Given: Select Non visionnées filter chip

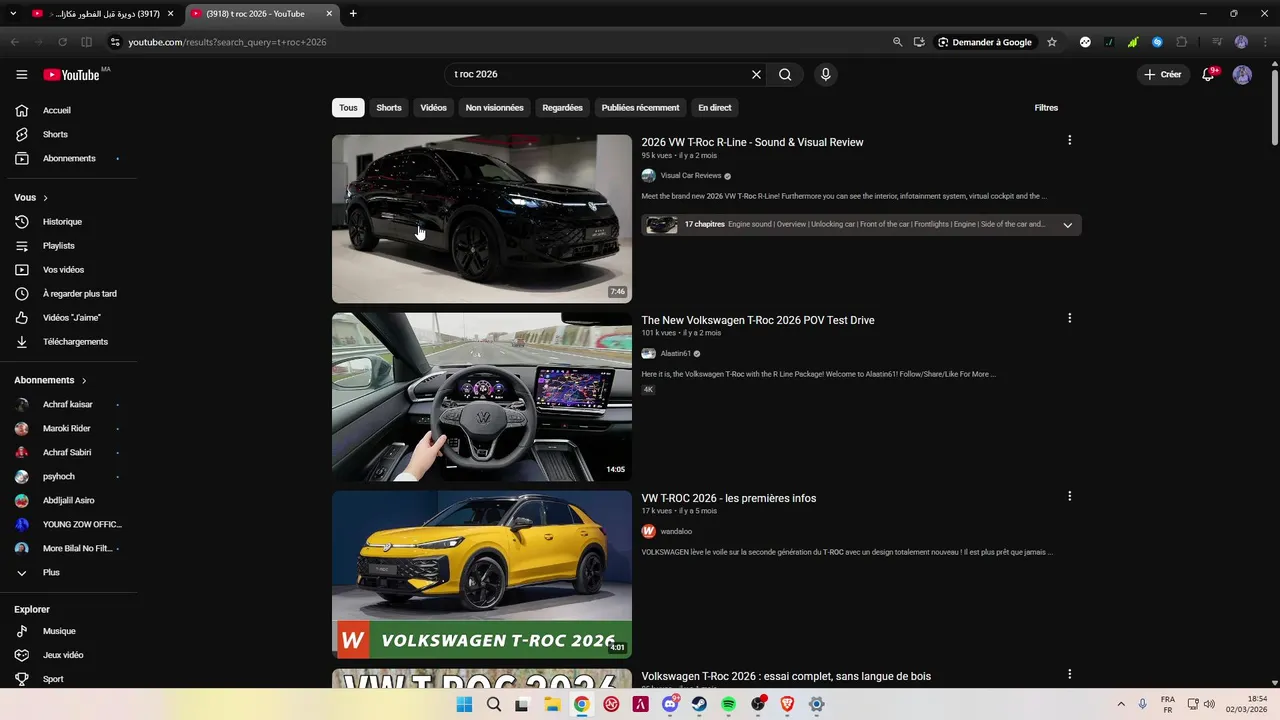Looking at the screenshot, I should [494, 108].
